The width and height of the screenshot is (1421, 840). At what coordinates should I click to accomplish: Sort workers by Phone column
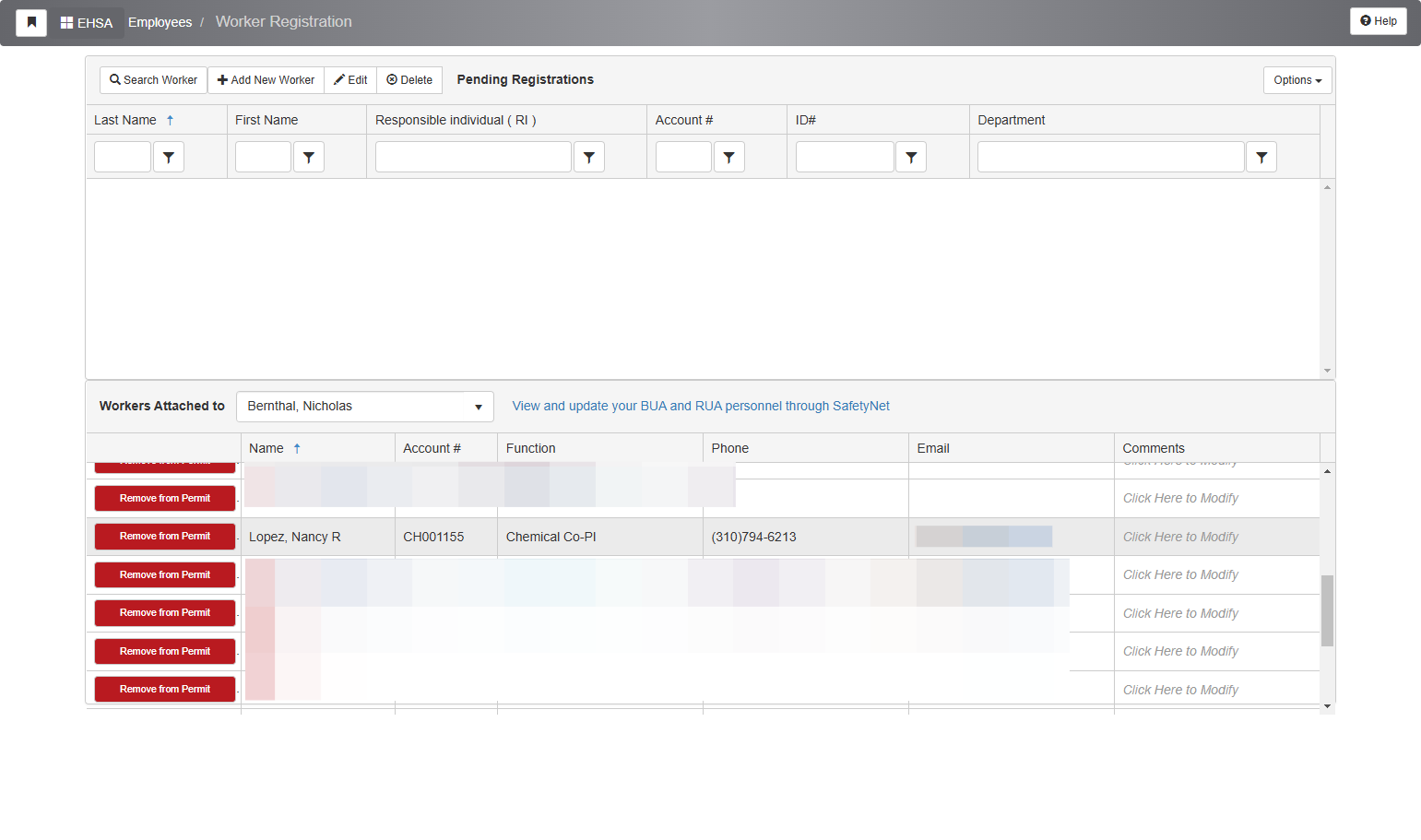(730, 448)
